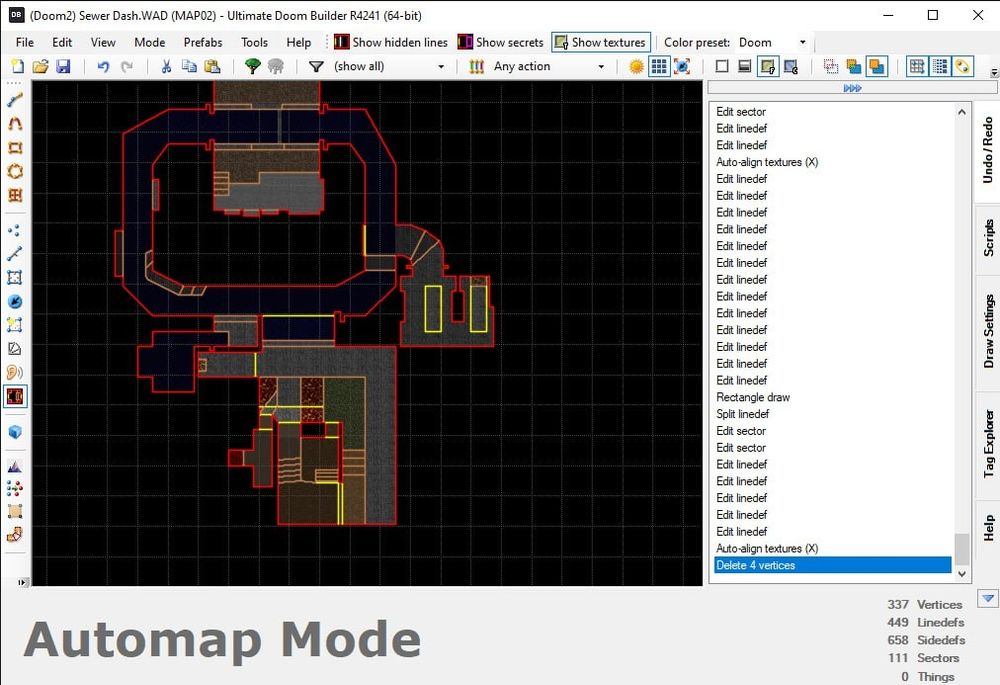The height and width of the screenshot is (685, 1000).
Task: Select the highlighted Automap mode icon
Action: (15, 396)
